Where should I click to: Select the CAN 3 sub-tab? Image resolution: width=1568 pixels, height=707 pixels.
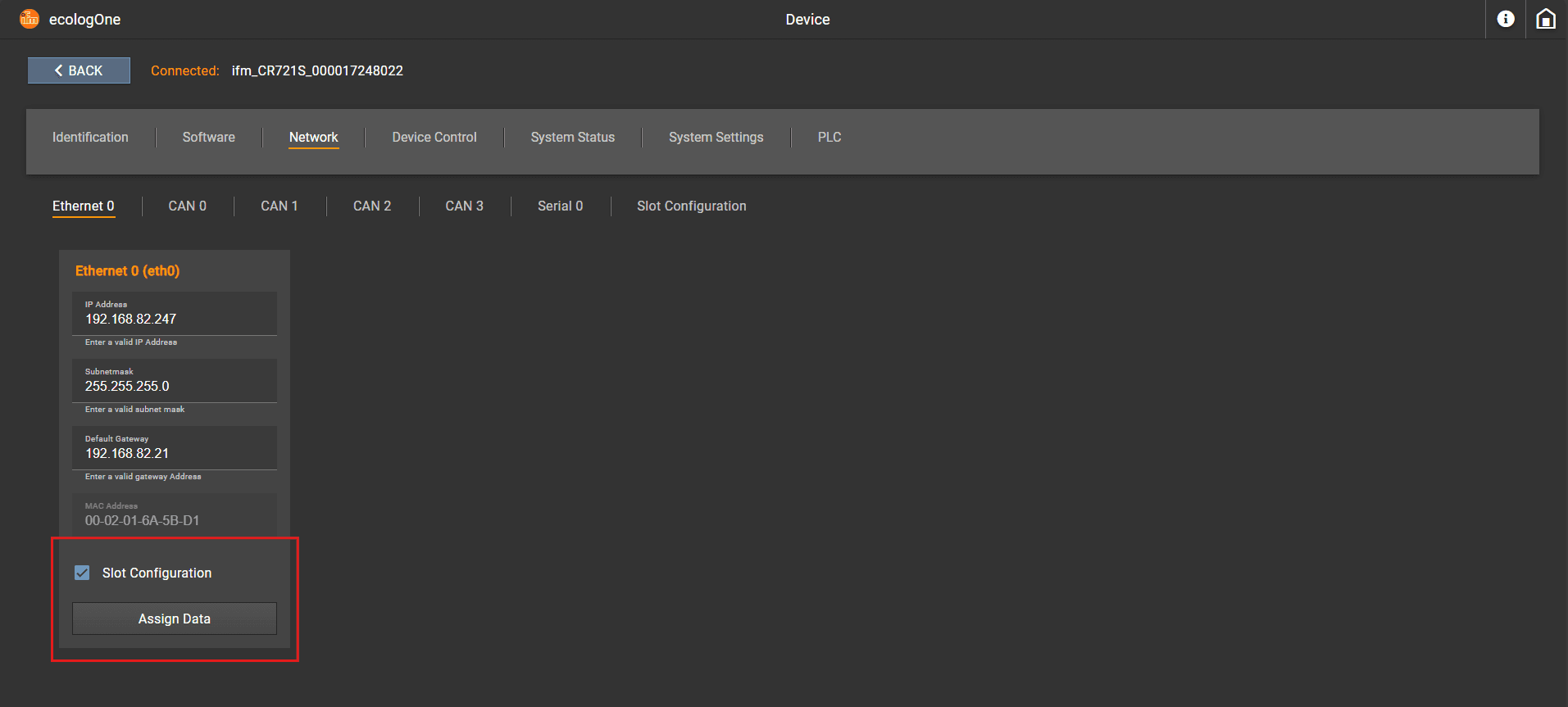(x=464, y=206)
